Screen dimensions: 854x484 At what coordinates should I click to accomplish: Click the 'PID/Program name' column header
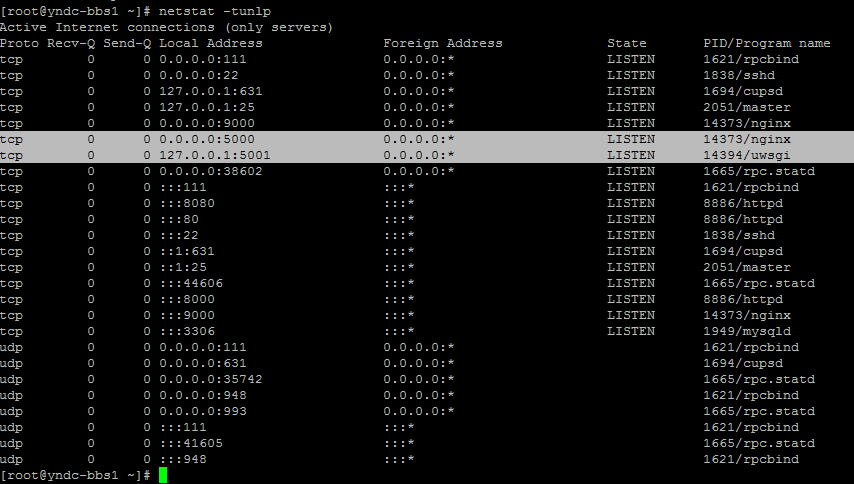click(x=767, y=43)
